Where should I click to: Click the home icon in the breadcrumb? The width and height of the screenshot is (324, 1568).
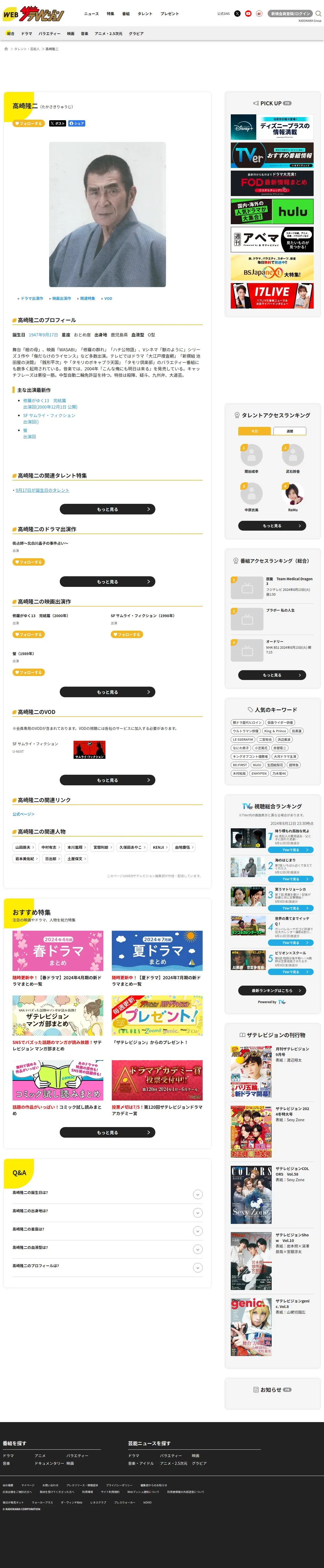[x=6, y=49]
